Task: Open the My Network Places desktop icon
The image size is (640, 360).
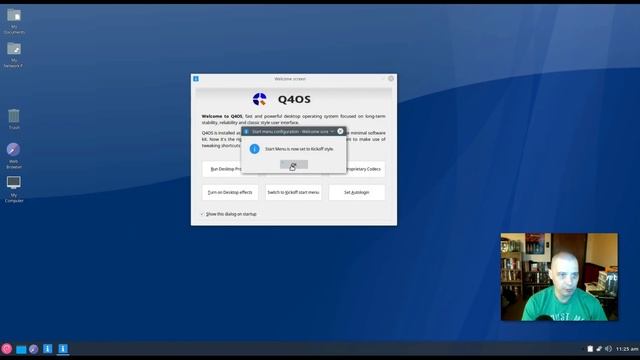Action: tap(14, 54)
